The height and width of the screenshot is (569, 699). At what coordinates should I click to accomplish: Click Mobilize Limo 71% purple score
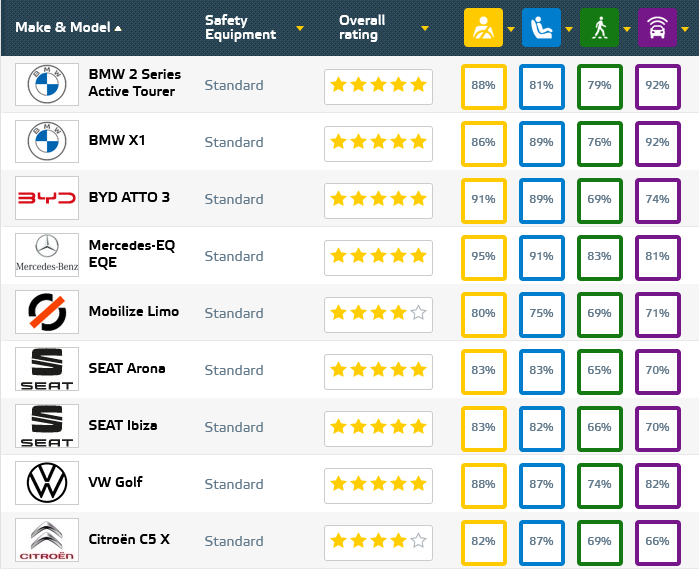(658, 315)
